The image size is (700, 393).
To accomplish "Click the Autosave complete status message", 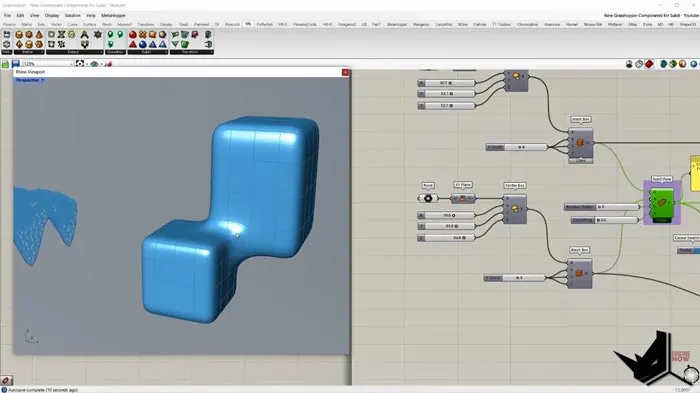I will [x=43, y=390].
